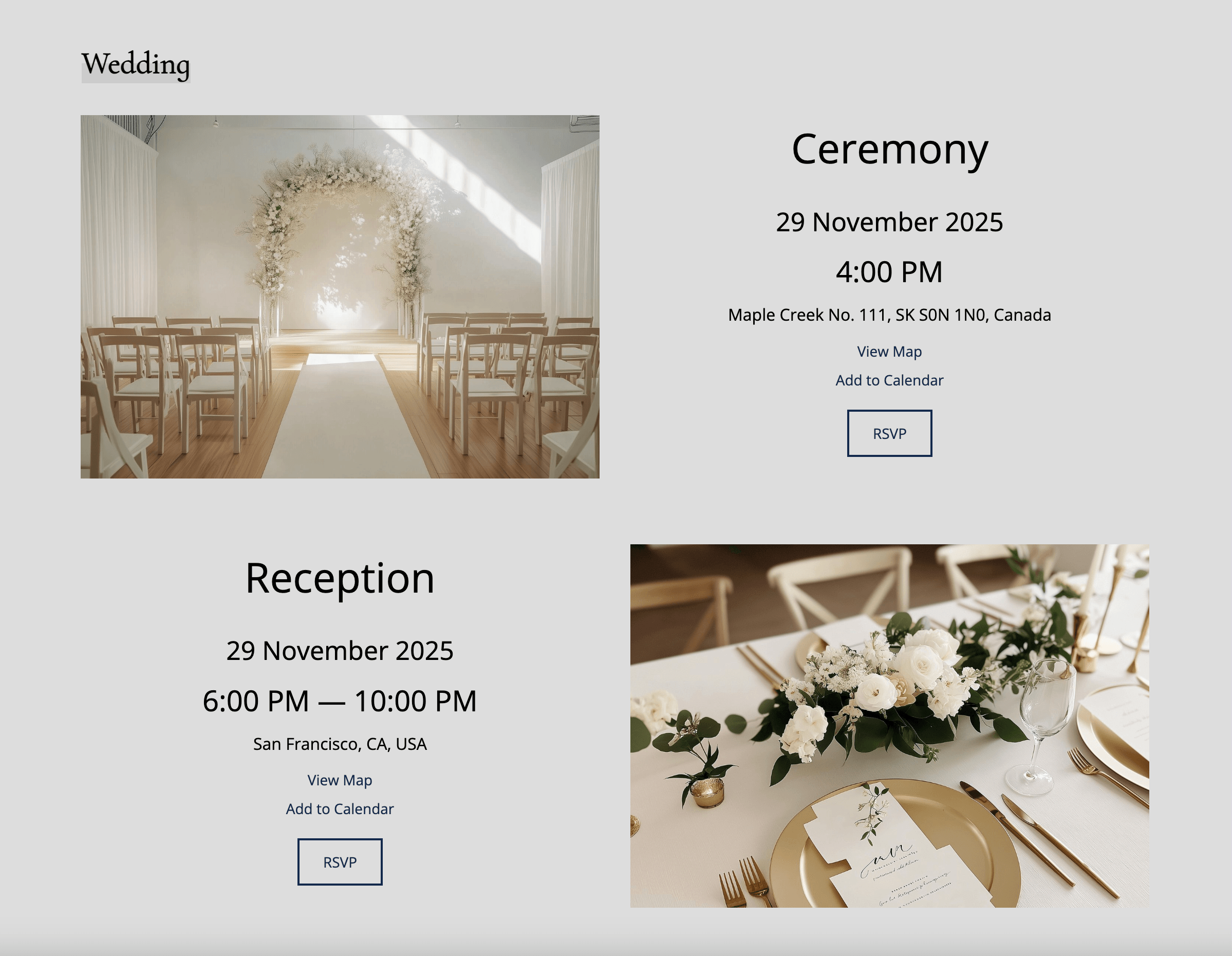Image resolution: width=1232 pixels, height=956 pixels.
Task: Open View Map for reception location
Action: click(339, 780)
